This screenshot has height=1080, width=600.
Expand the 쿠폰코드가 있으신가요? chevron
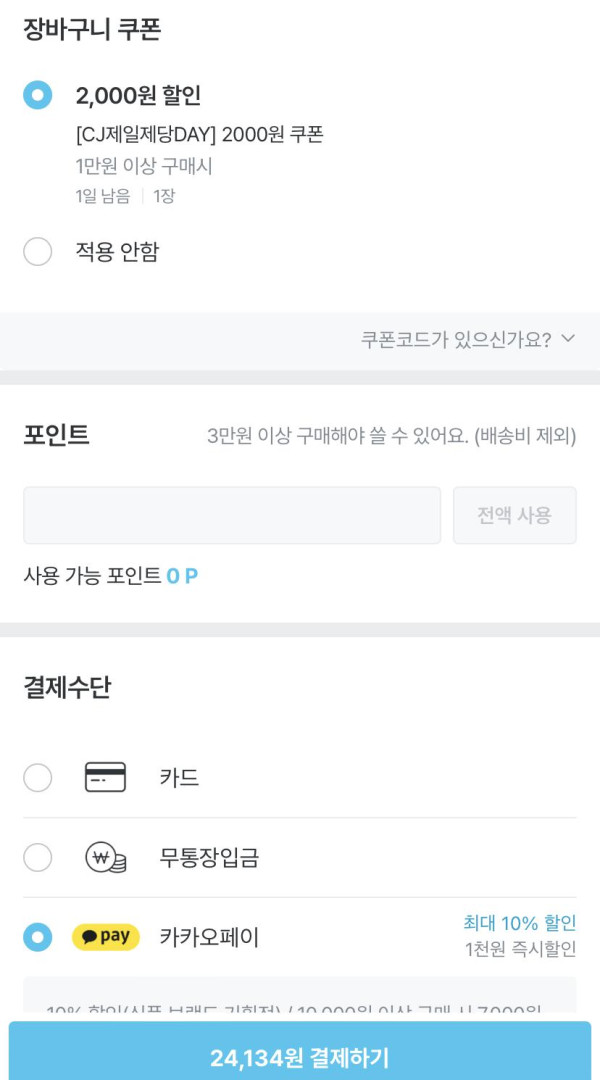tap(568, 339)
